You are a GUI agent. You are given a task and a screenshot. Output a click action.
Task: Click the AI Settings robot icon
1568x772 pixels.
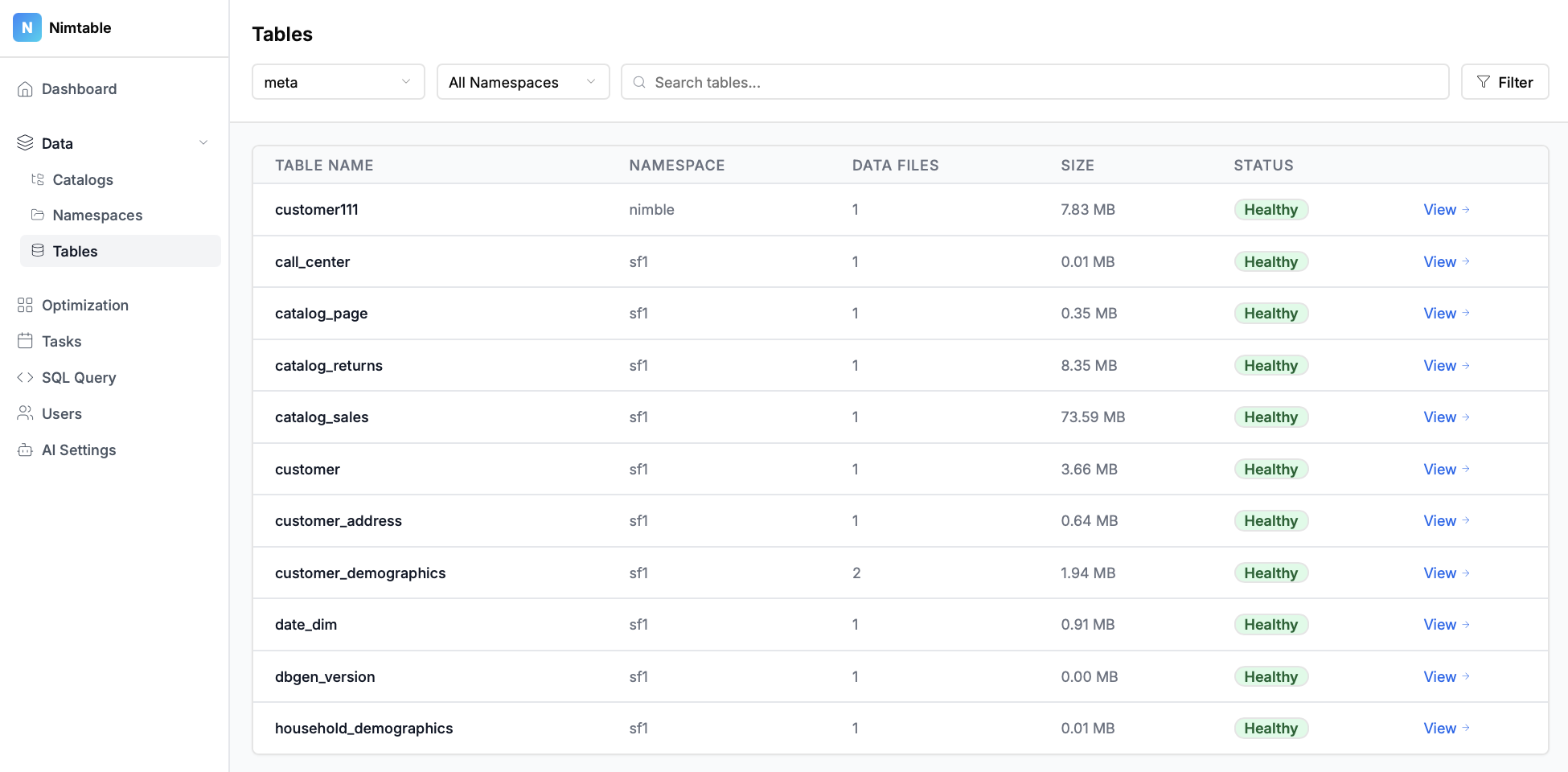pos(25,450)
